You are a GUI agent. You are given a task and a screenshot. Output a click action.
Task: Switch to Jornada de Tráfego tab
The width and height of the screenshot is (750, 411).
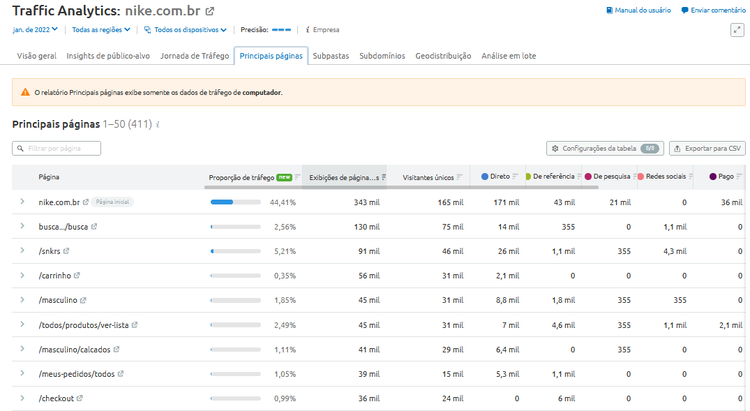click(195, 56)
